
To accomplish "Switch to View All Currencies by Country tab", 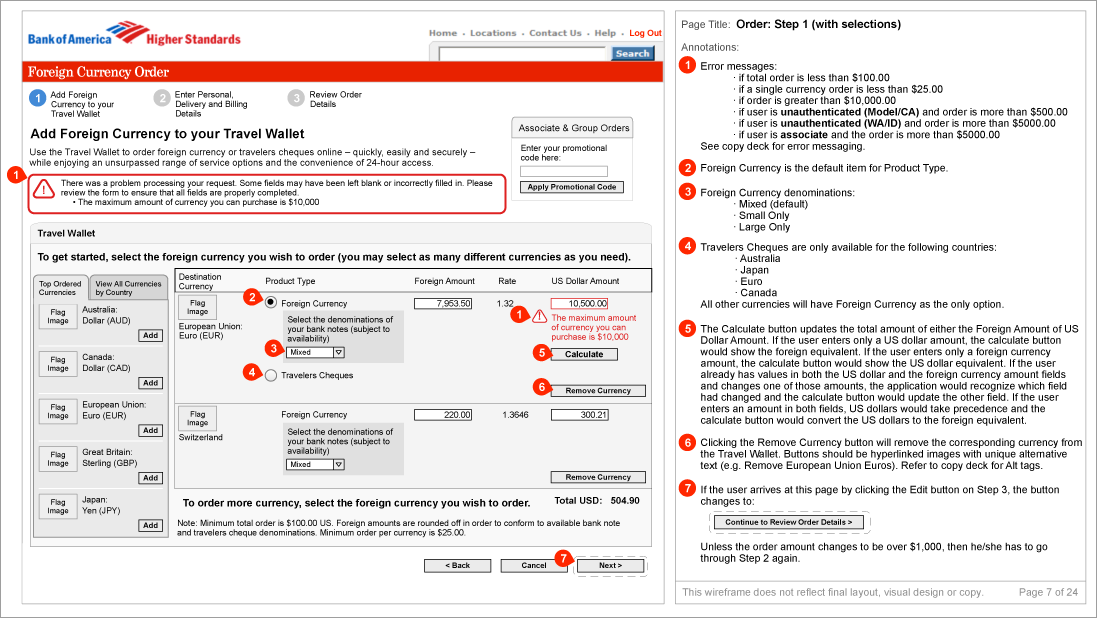I will (128, 288).
